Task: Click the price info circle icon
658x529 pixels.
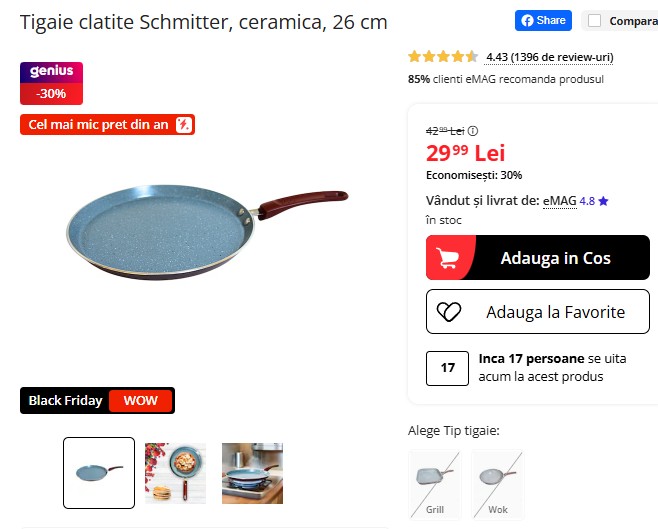Action: 473,131
